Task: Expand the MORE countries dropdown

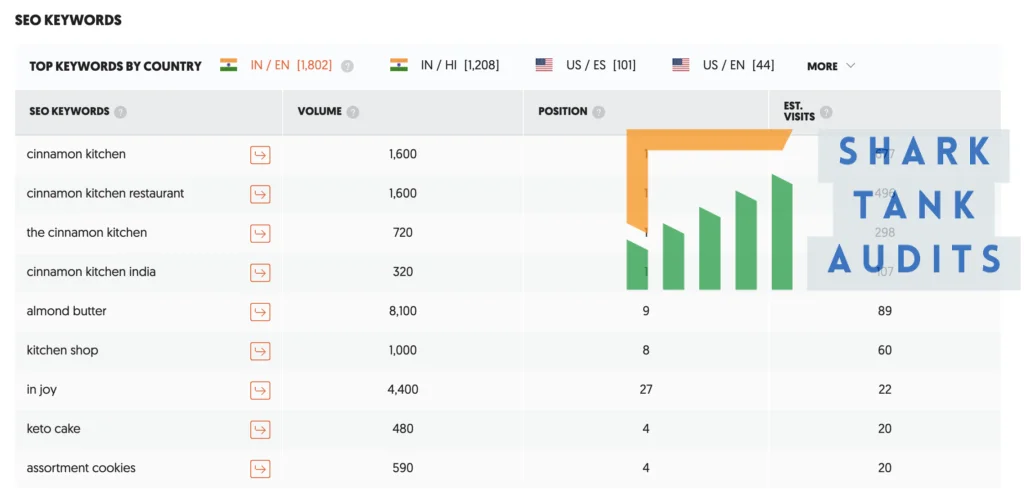Action: point(831,66)
